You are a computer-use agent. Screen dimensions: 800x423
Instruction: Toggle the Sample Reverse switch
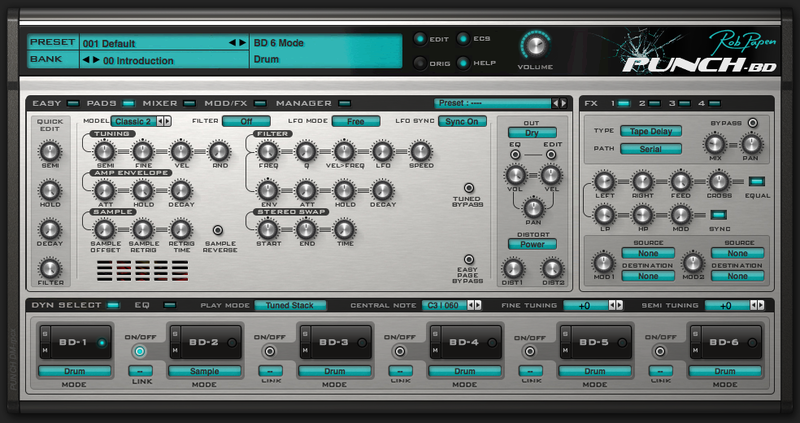coord(218,230)
